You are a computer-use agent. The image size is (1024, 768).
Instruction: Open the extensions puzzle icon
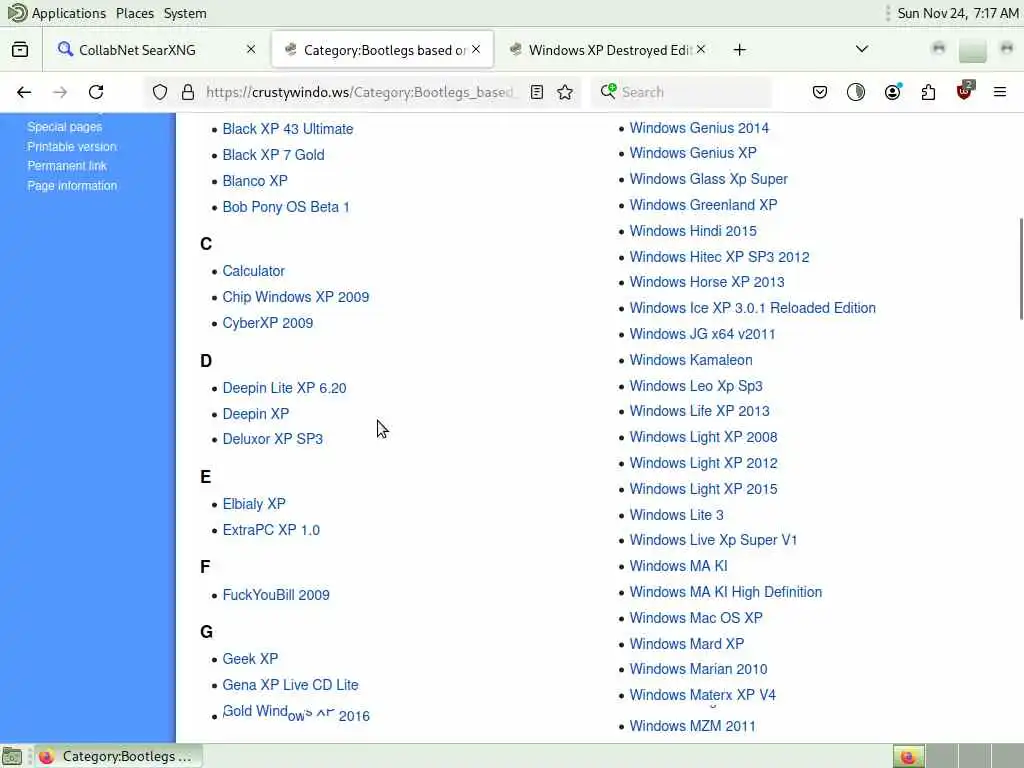(x=928, y=92)
